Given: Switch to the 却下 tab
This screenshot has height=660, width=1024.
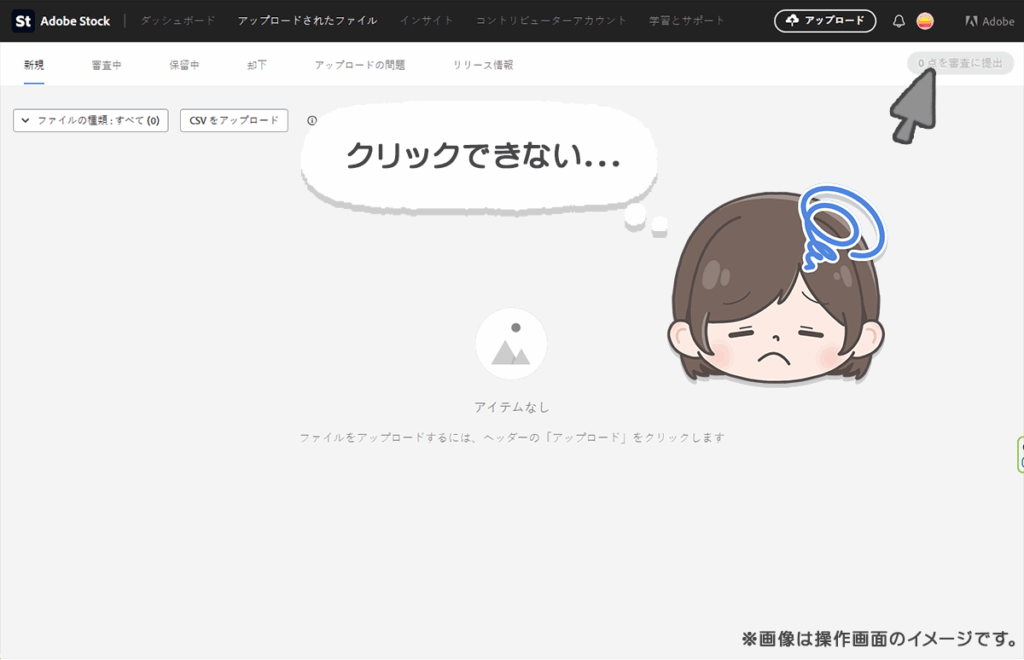Looking at the screenshot, I should pos(257,65).
